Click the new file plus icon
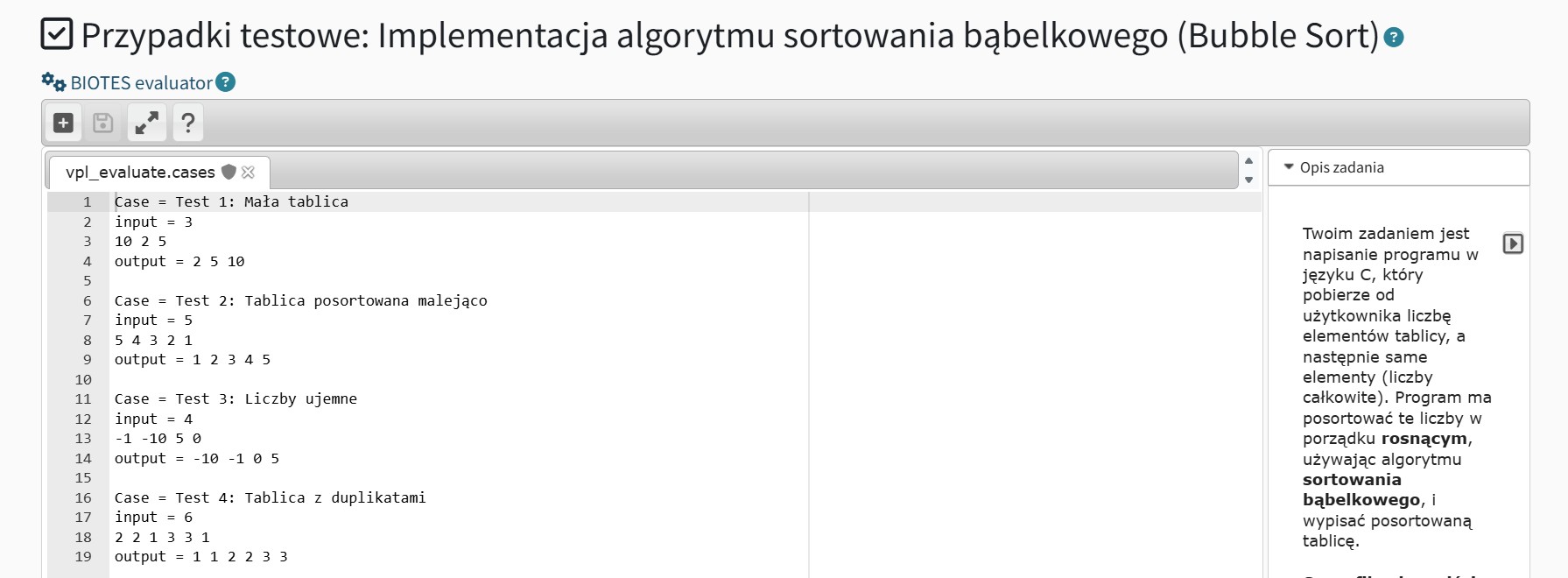This screenshot has height=578, width=1568. tap(63, 123)
